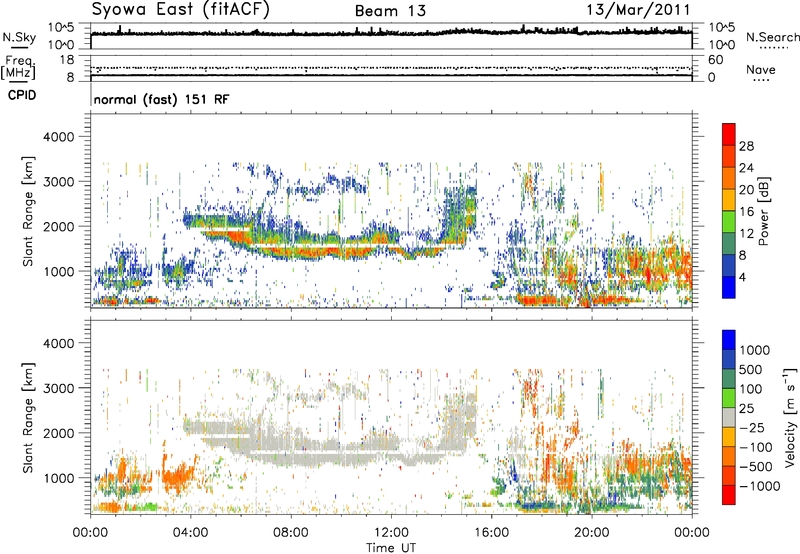Click velocity colorbar value '-1000'
Viewport: 800px width, 554px height.
pos(759,486)
